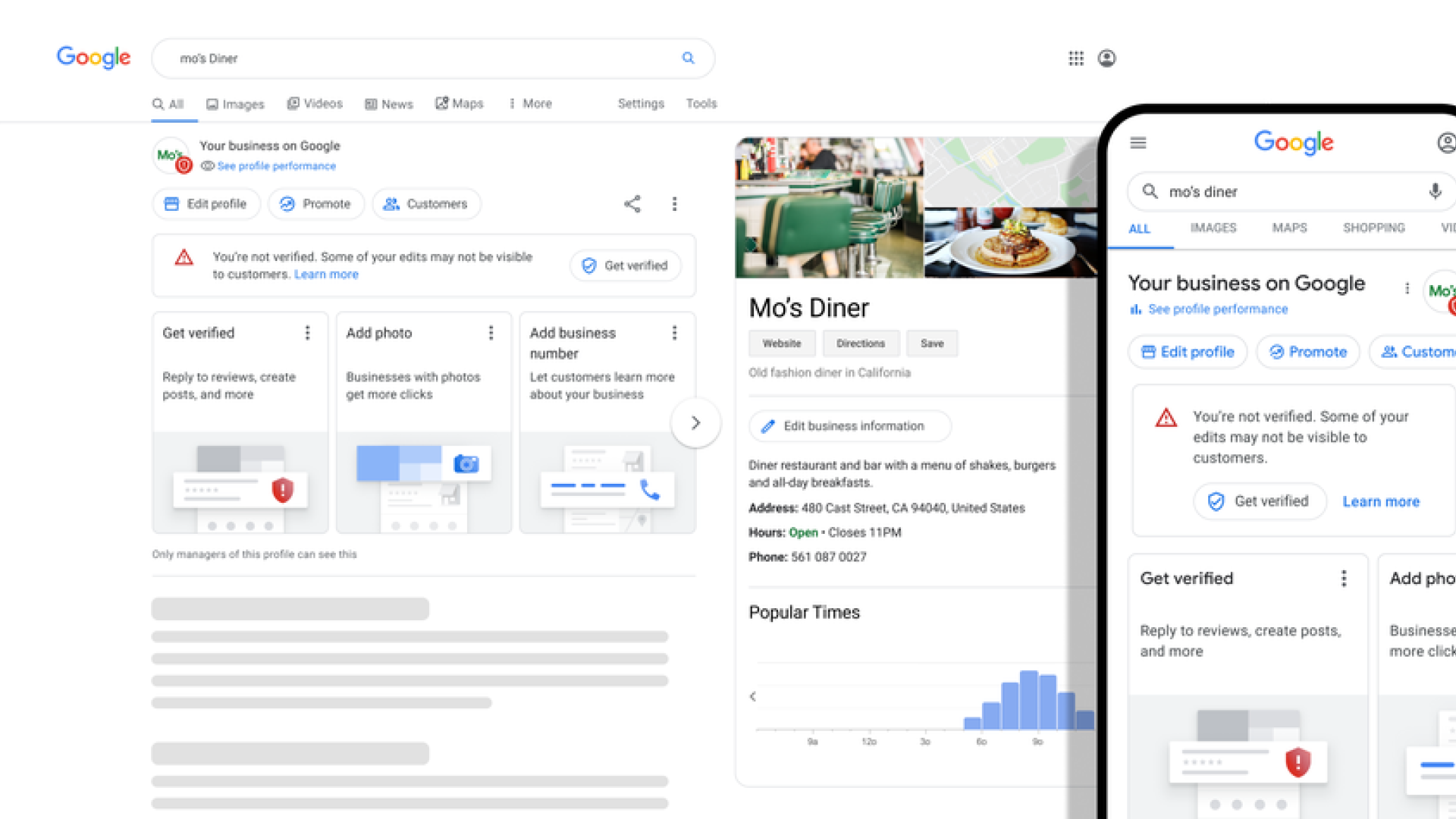The image size is (1456, 819).
Task: Open the diner interior photo thumbnail
Action: tap(829, 207)
